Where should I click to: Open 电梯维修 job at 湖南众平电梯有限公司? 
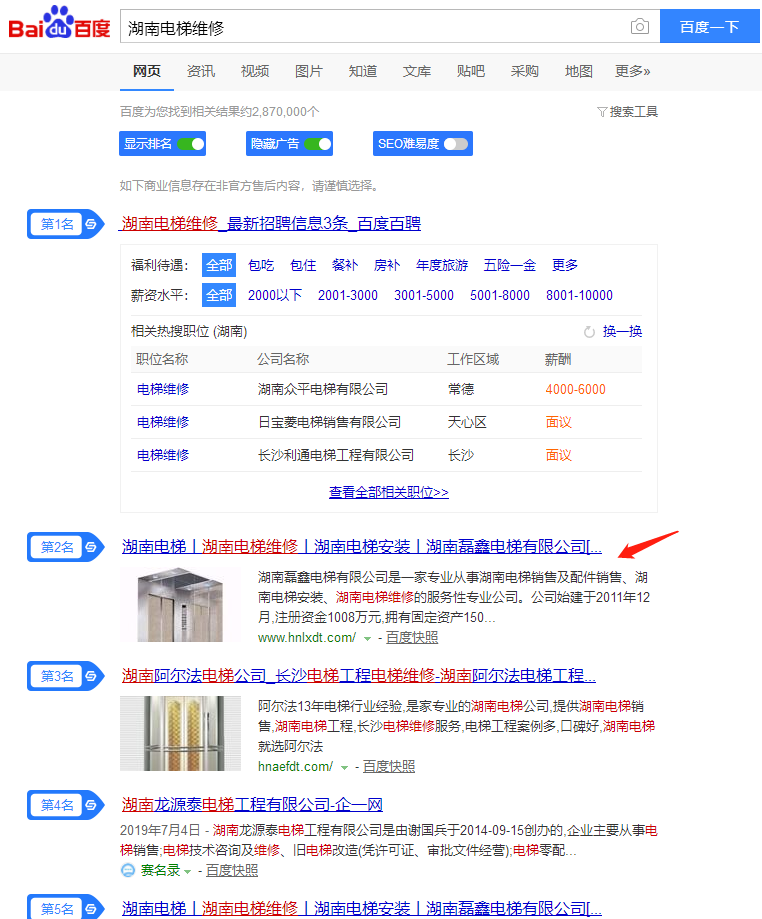163,389
